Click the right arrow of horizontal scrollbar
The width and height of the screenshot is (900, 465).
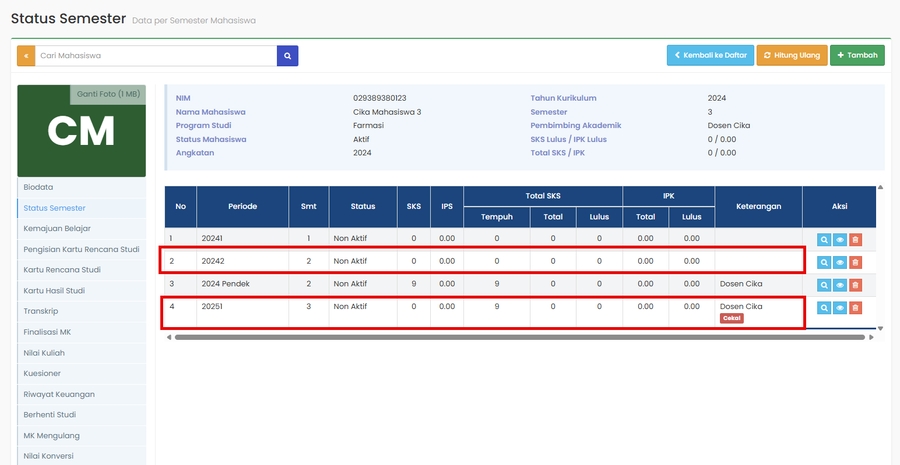pos(871,338)
